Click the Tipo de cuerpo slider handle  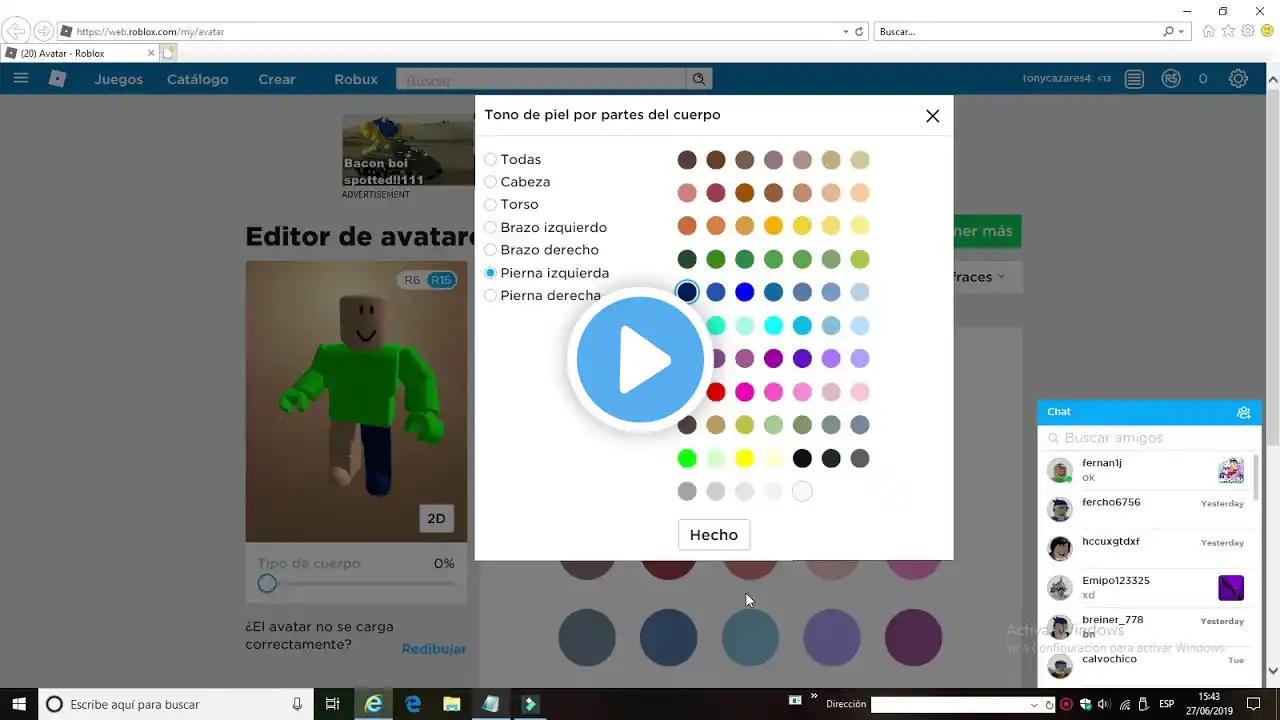pos(267,584)
